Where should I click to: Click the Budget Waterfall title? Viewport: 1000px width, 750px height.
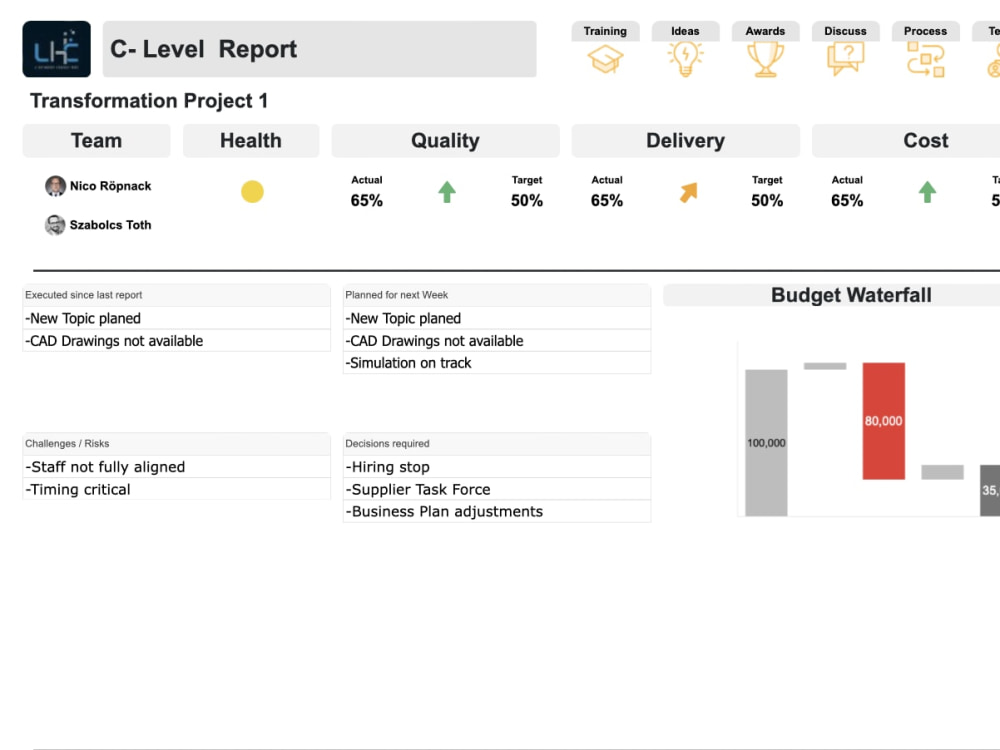pyautogui.click(x=851, y=295)
